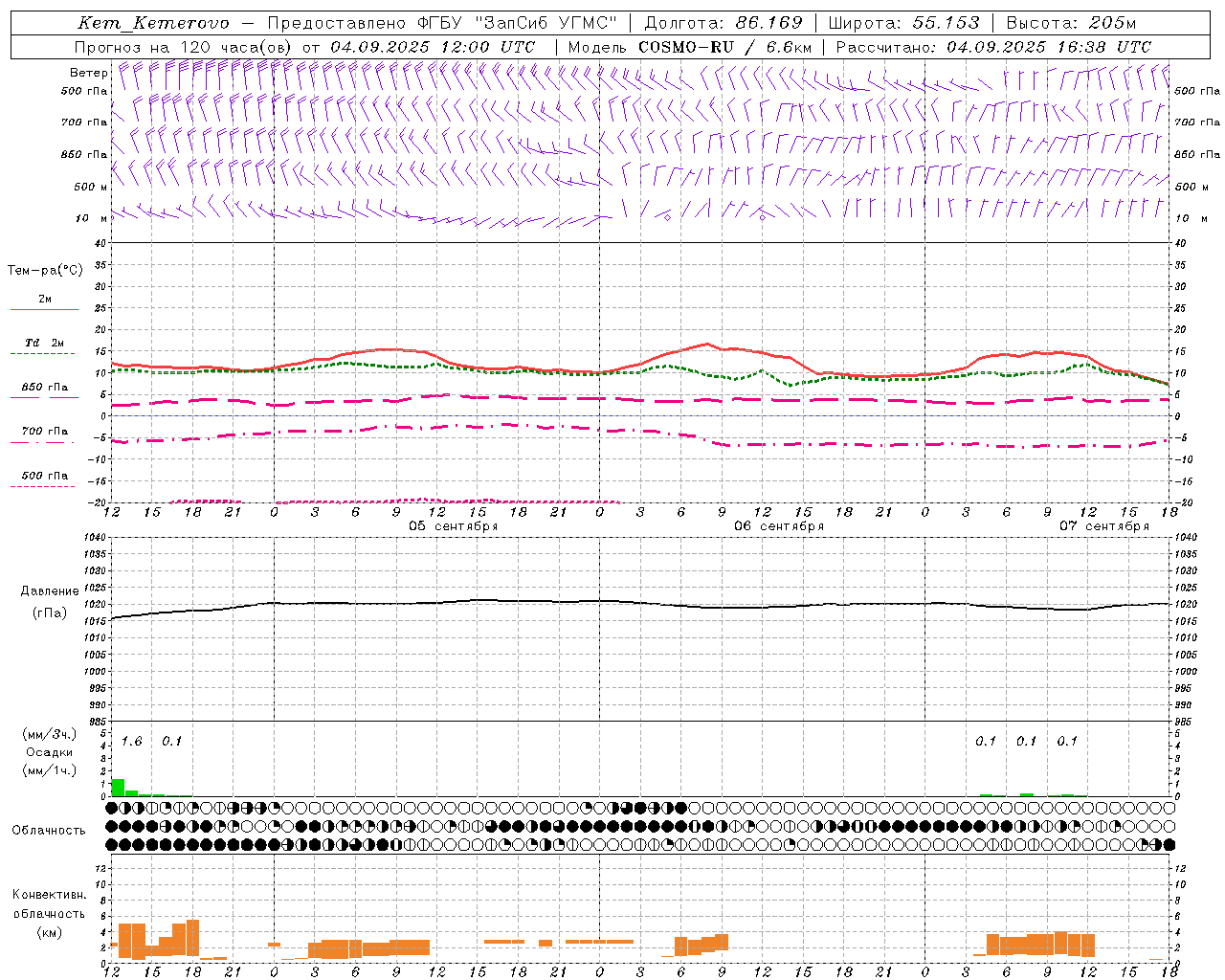1225x980 pixels.
Task: Click the Тем-ра(°C) temperature panel label
Action: (45, 271)
